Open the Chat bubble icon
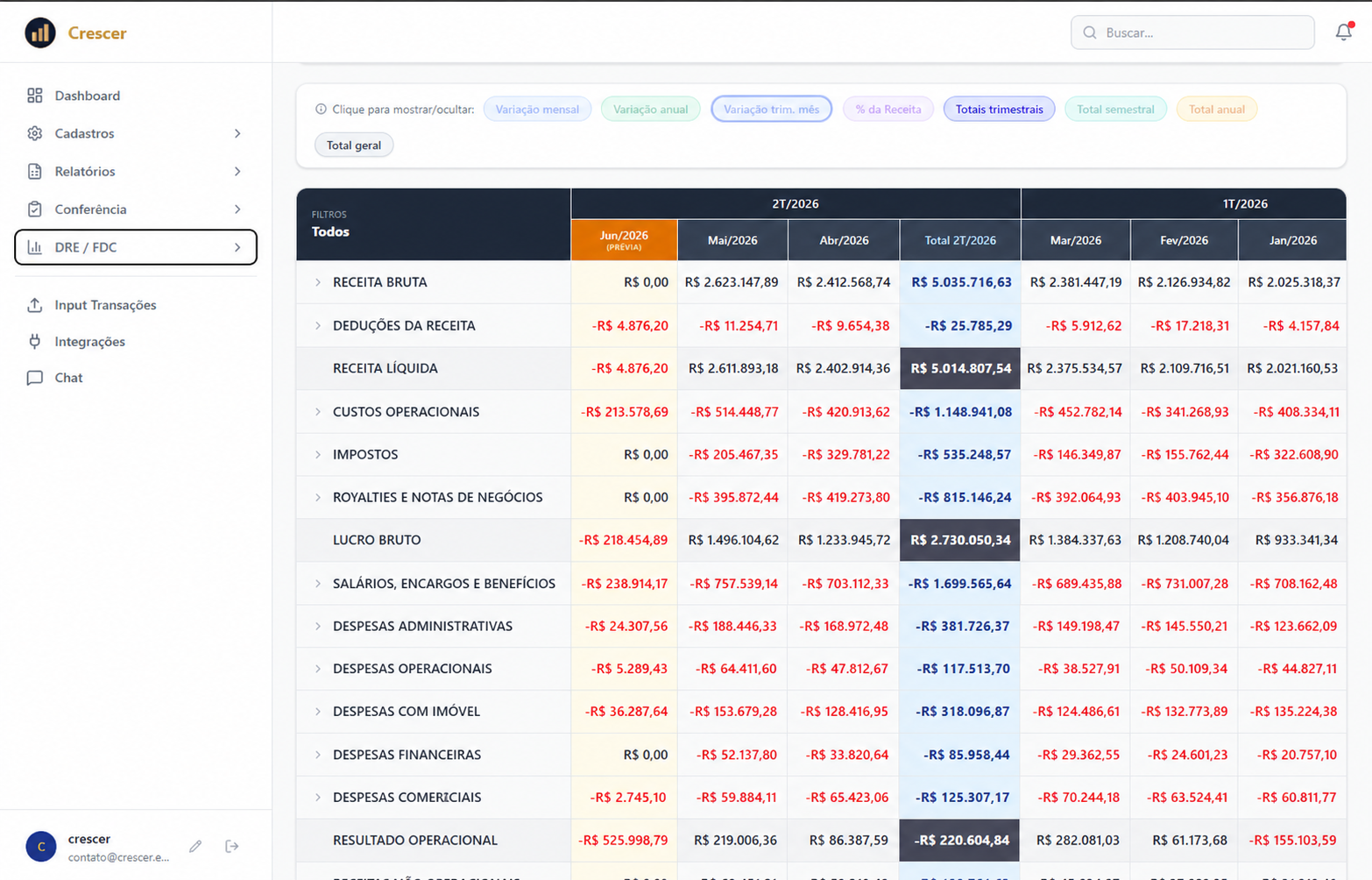The height and width of the screenshot is (880, 1372). tap(35, 378)
